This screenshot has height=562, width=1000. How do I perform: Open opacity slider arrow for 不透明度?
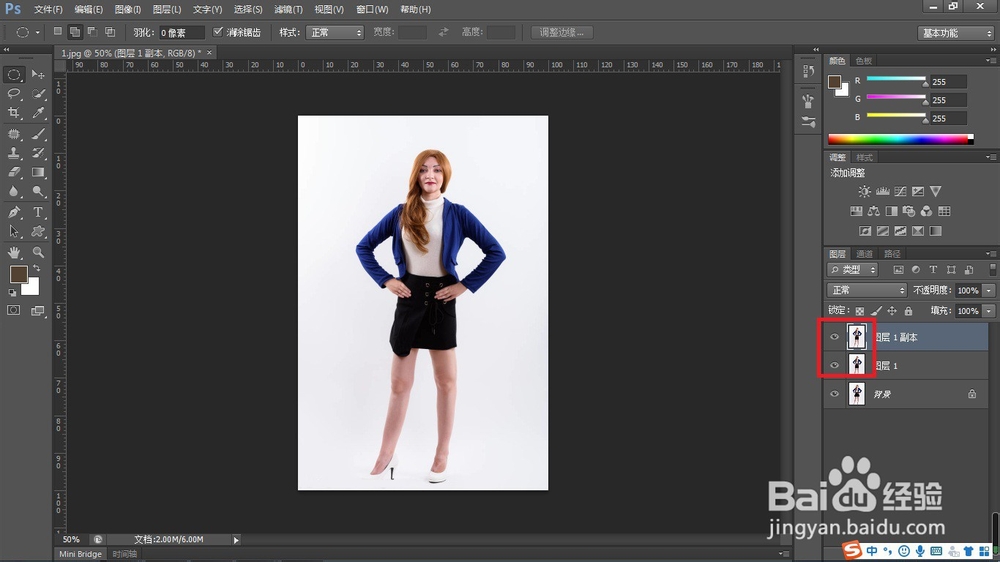(x=989, y=290)
